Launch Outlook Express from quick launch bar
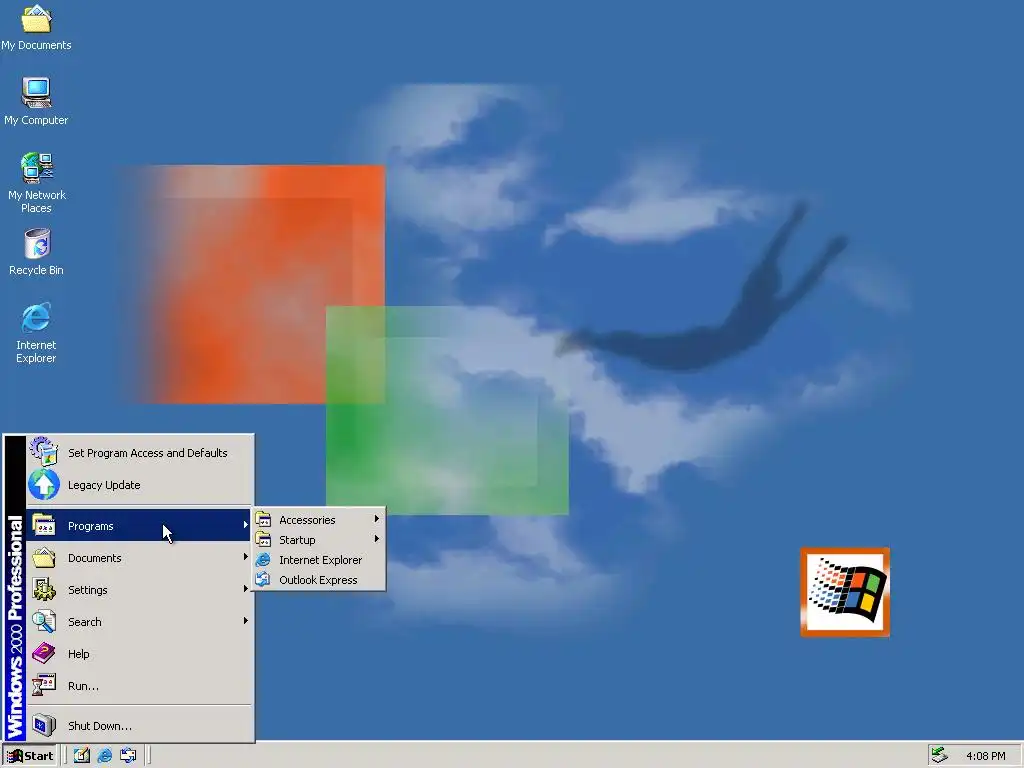The image size is (1024, 768). coord(128,756)
